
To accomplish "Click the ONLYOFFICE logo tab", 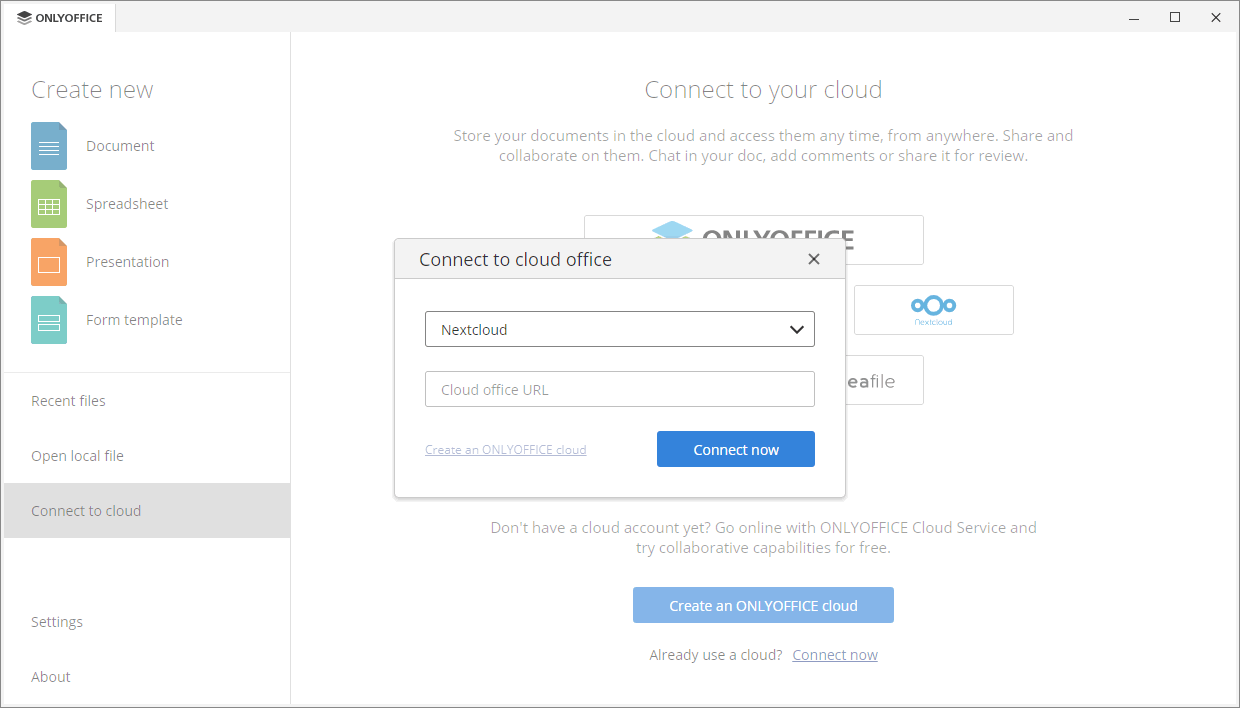I will click(60, 18).
